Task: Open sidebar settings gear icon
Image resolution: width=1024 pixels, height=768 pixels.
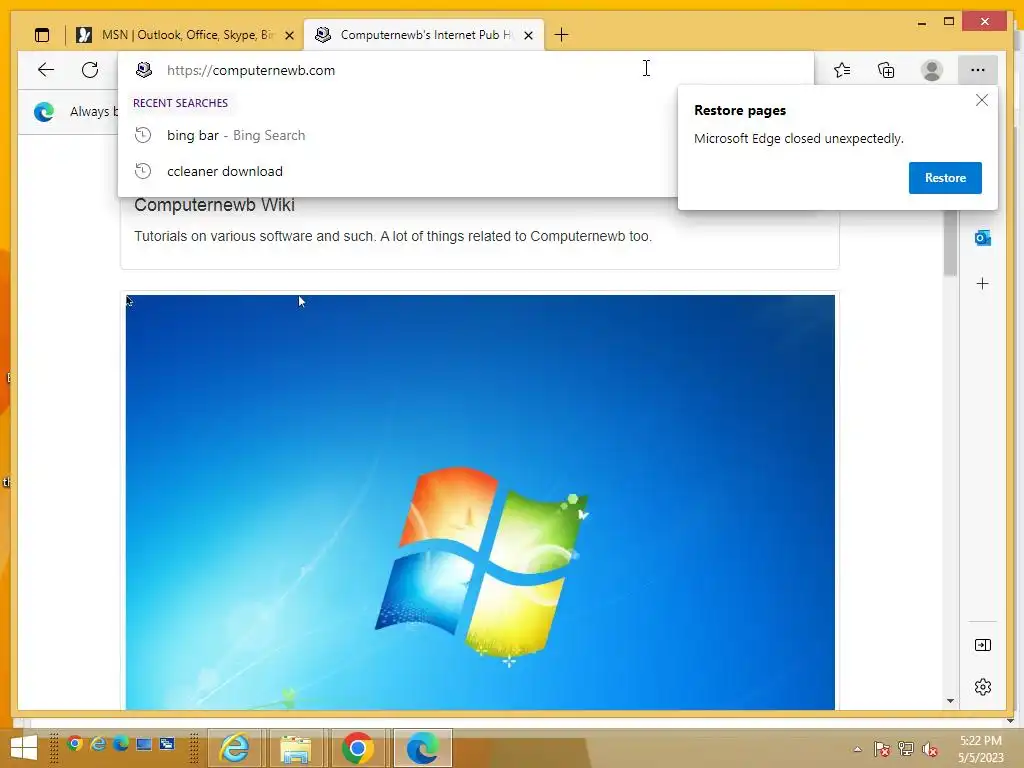Action: pyautogui.click(x=982, y=687)
